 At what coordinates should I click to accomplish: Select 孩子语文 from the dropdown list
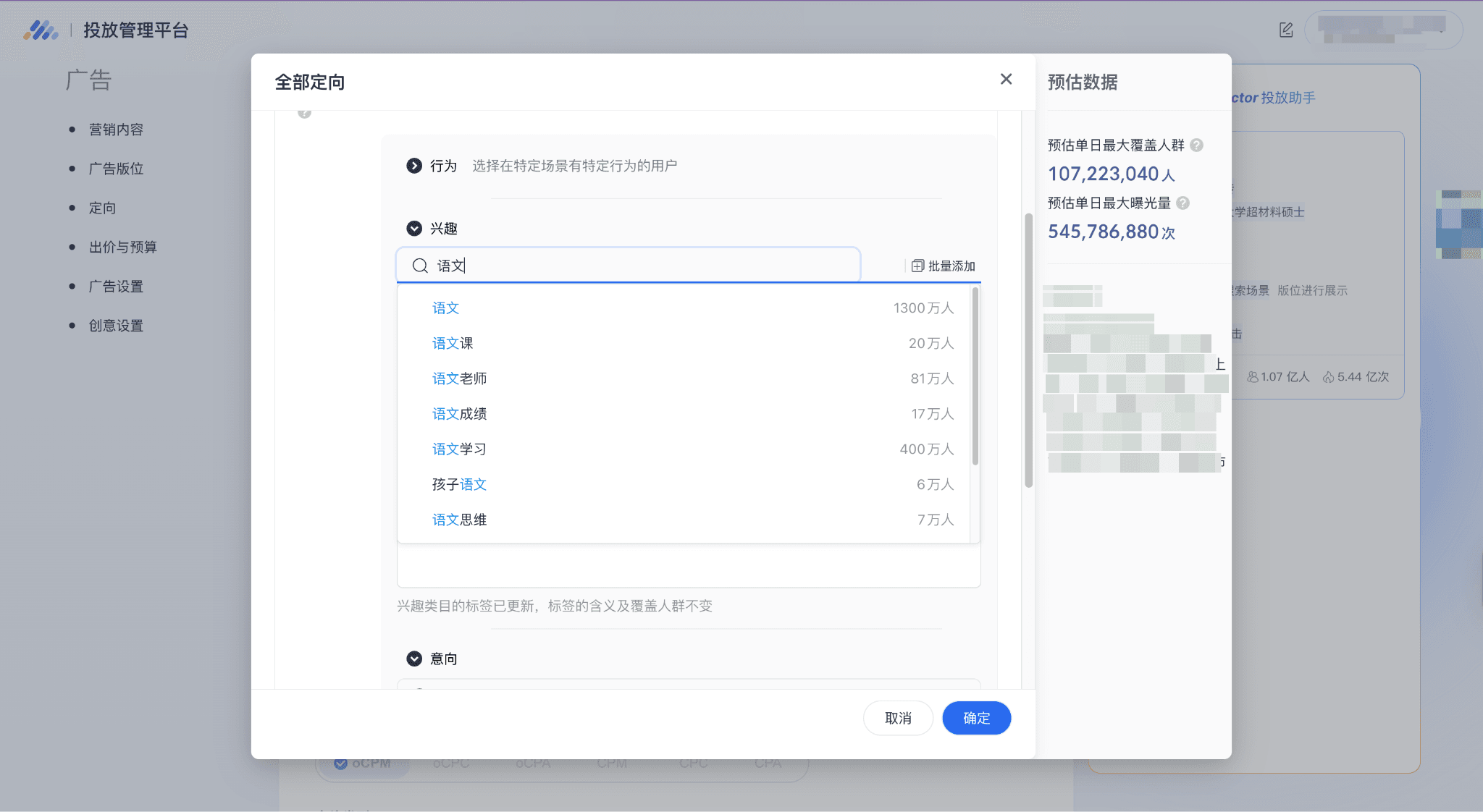tap(459, 484)
